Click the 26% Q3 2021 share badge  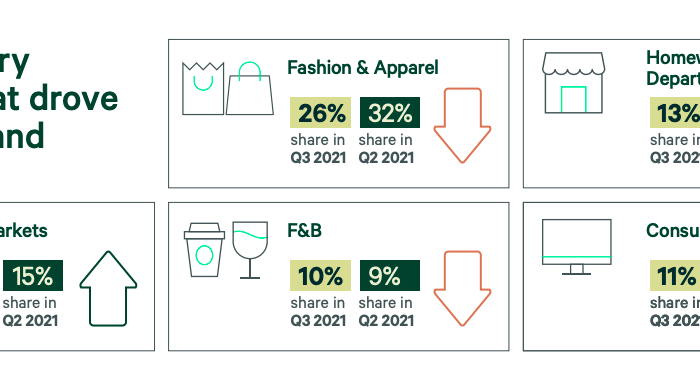click(321, 112)
